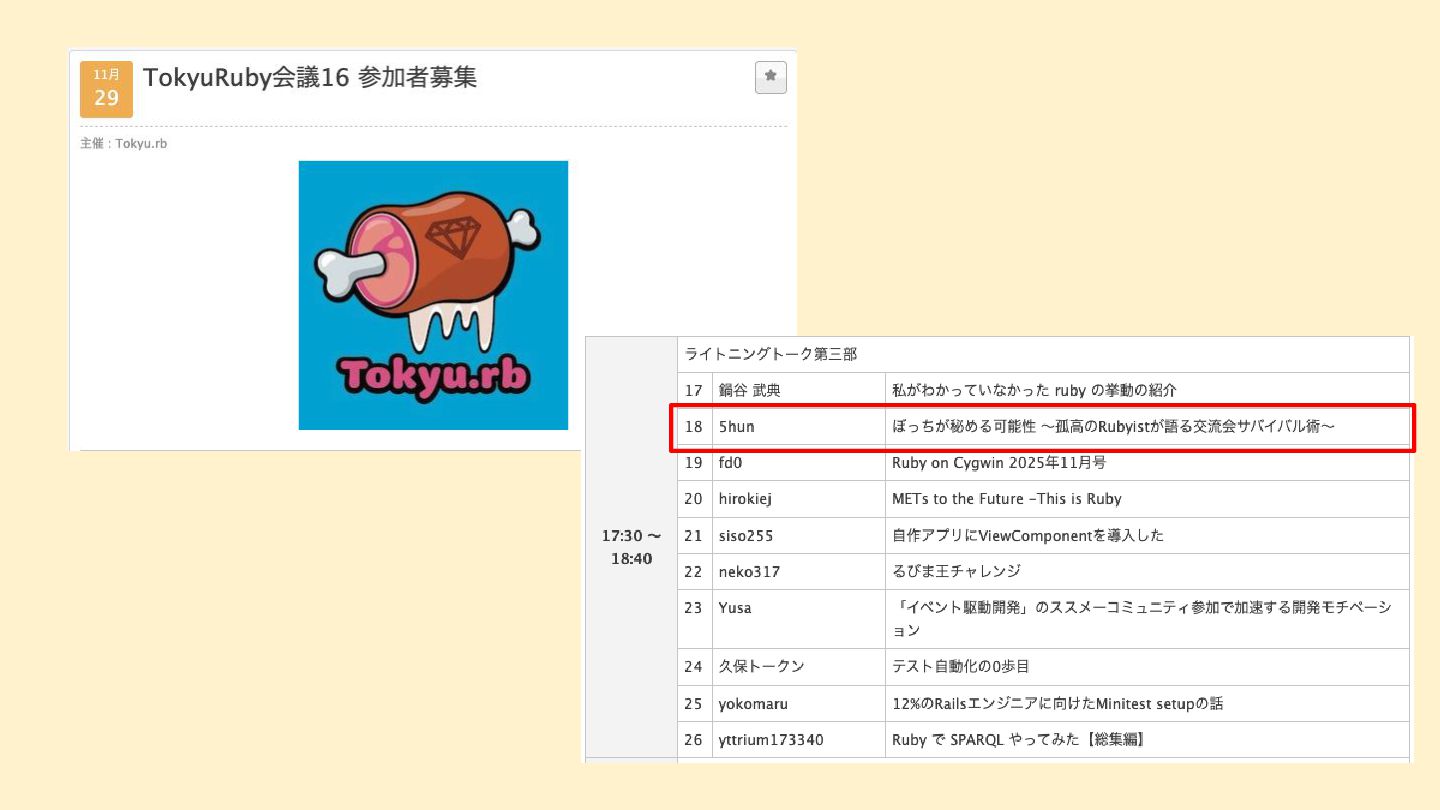Viewport: 1440px width, 810px height.
Task: Click talk number 22 cell
Action: point(694,572)
